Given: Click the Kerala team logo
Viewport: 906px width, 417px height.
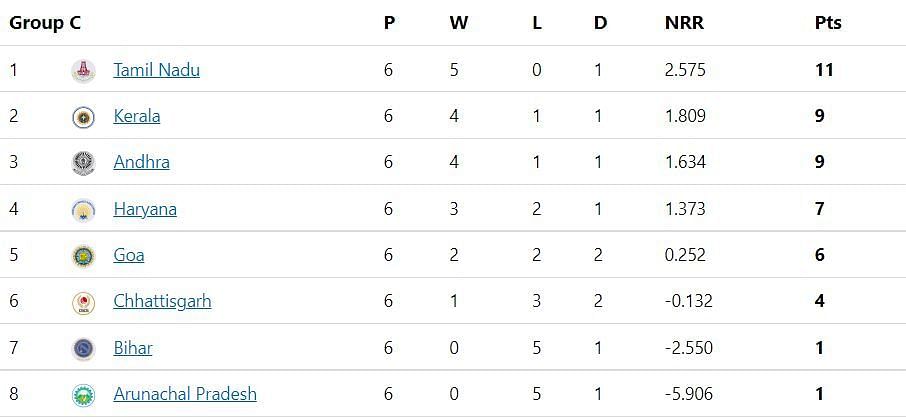Looking at the screenshot, I should (83, 117).
